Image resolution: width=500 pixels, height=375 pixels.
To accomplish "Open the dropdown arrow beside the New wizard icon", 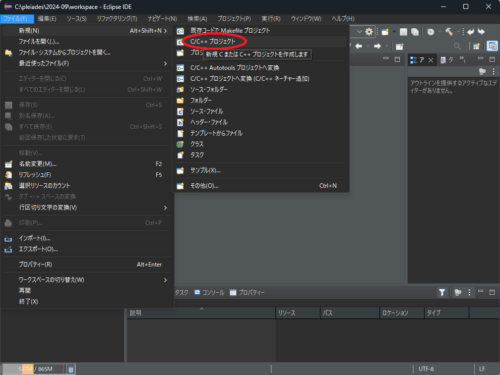I will [x=394, y=32].
